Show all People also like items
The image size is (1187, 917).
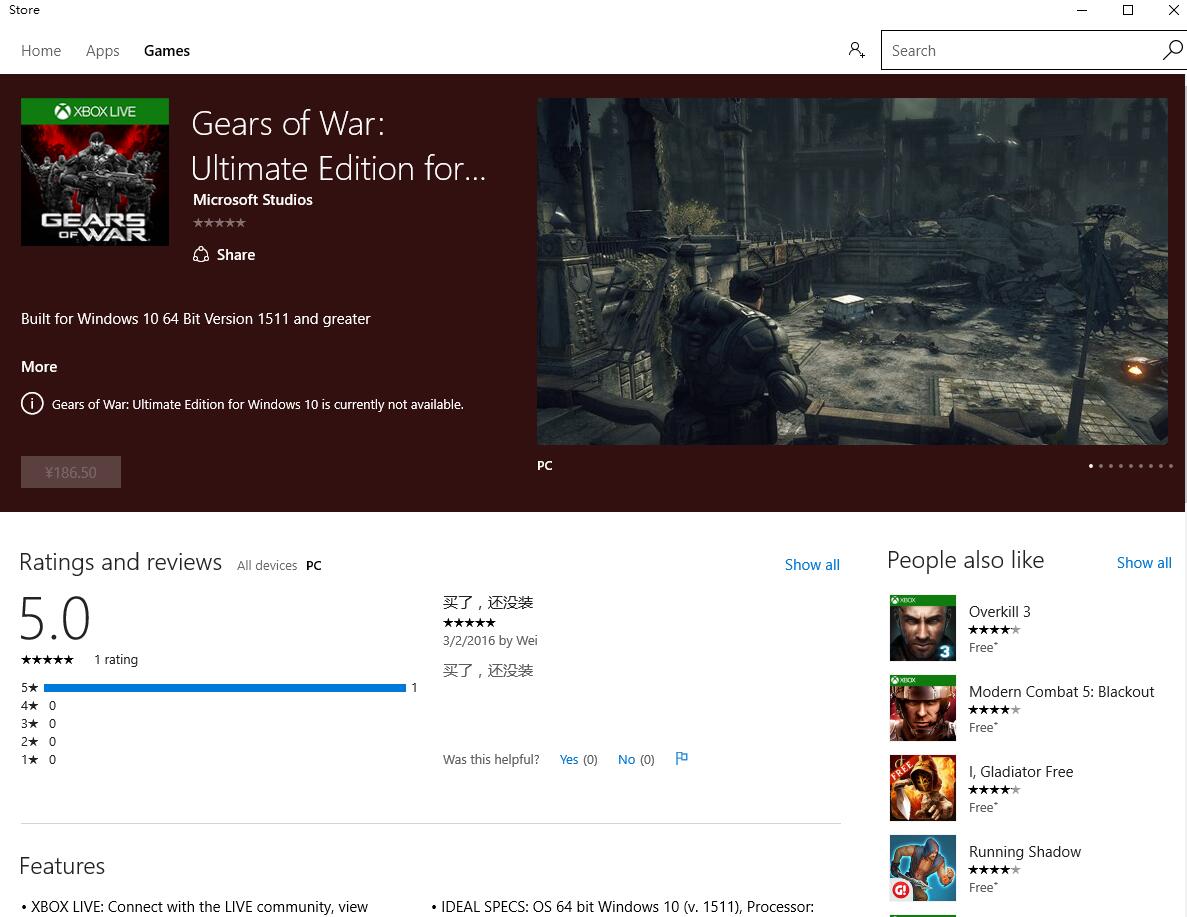pyautogui.click(x=1144, y=563)
